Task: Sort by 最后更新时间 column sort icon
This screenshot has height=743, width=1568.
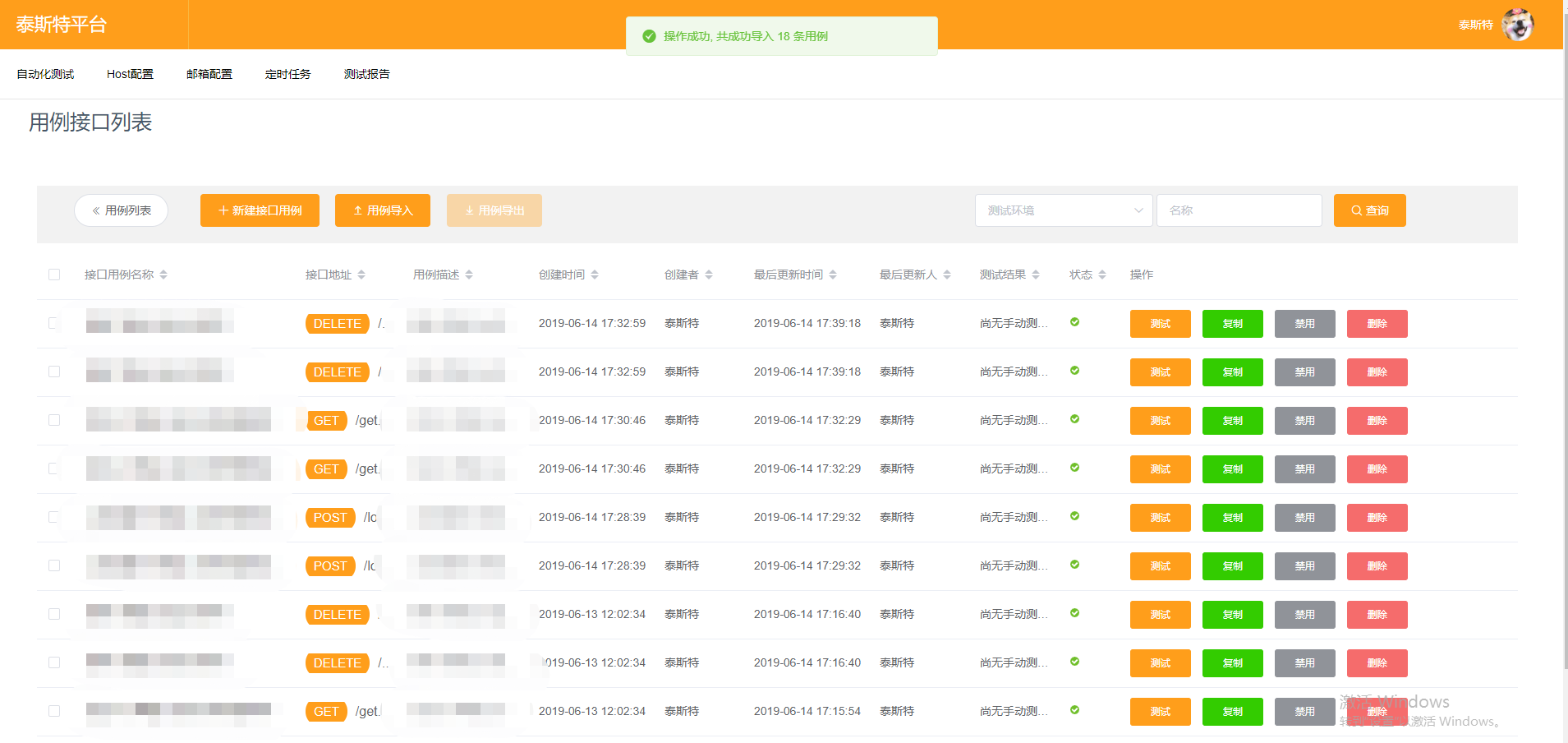Action: pos(833,275)
